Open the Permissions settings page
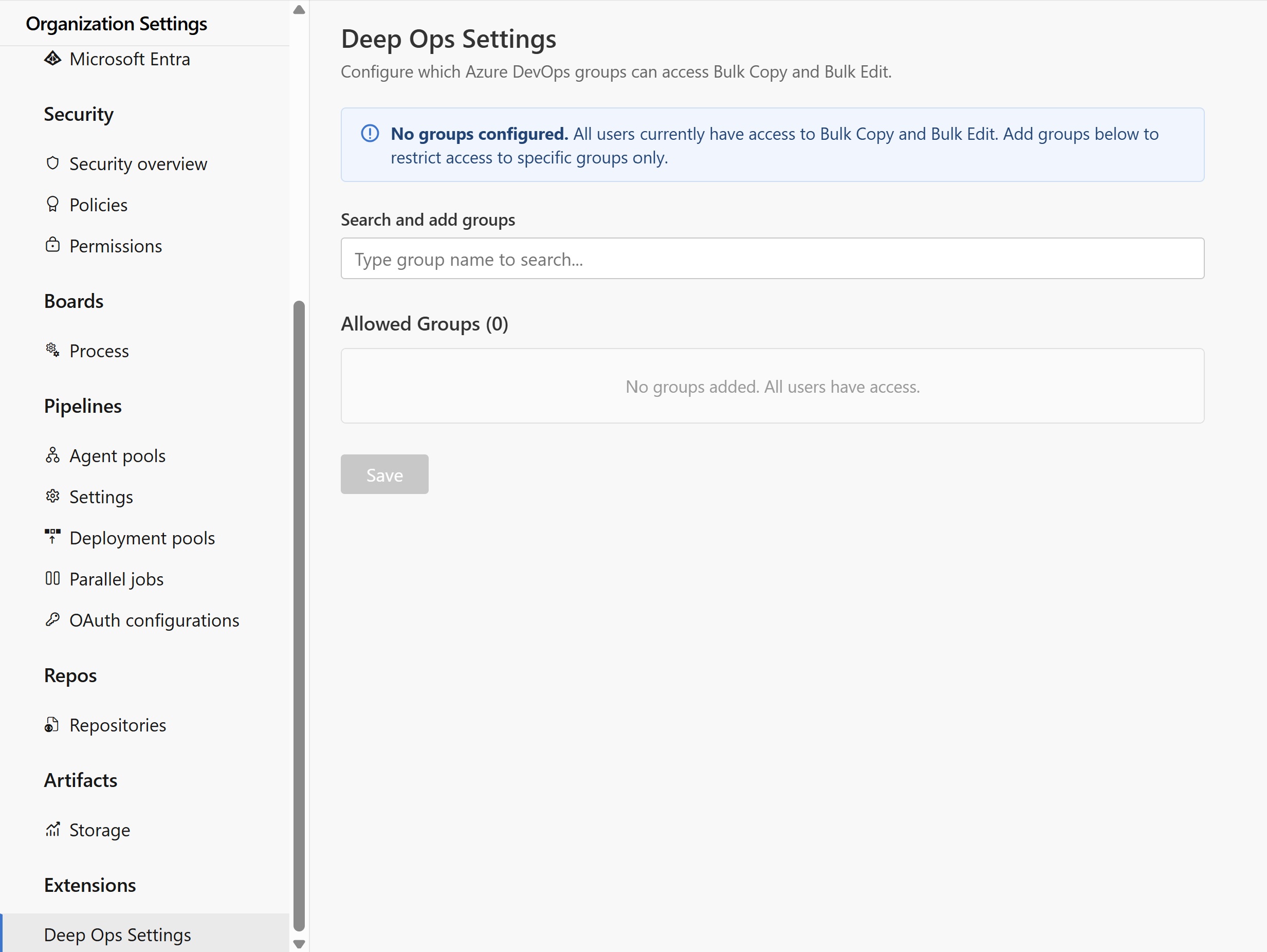This screenshot has height=952, width=1267. click(115, 245)
